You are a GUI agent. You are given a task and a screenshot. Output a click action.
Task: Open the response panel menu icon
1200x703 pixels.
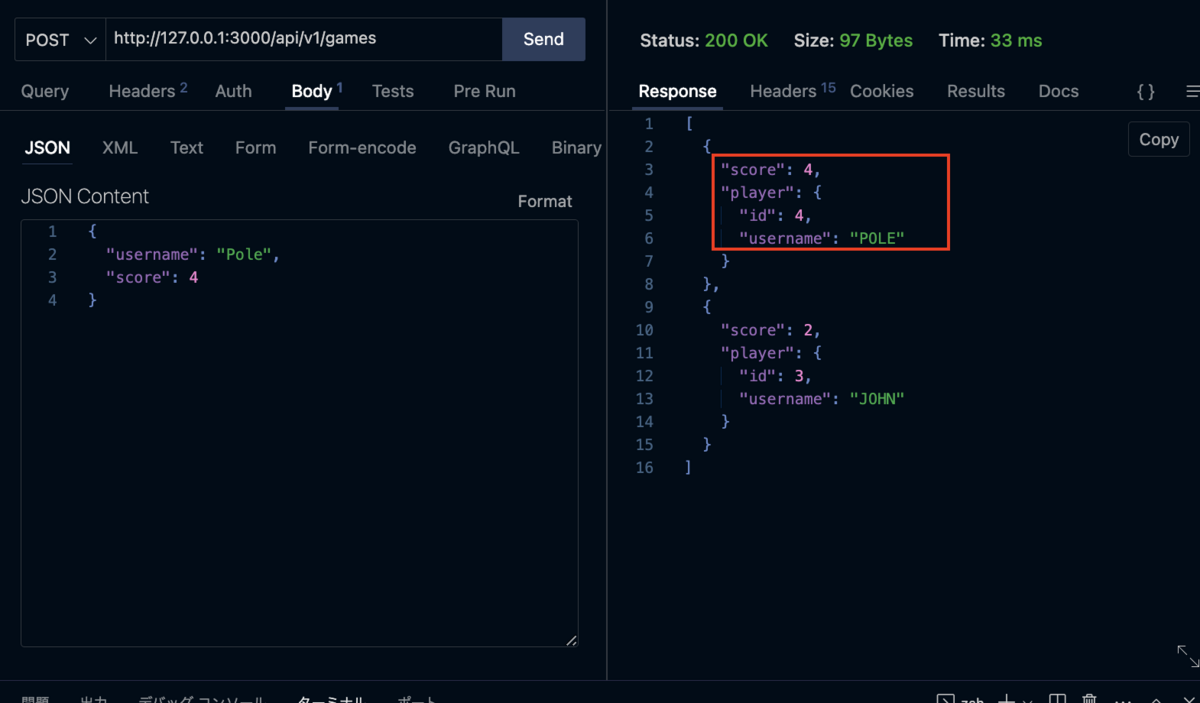1192,91
